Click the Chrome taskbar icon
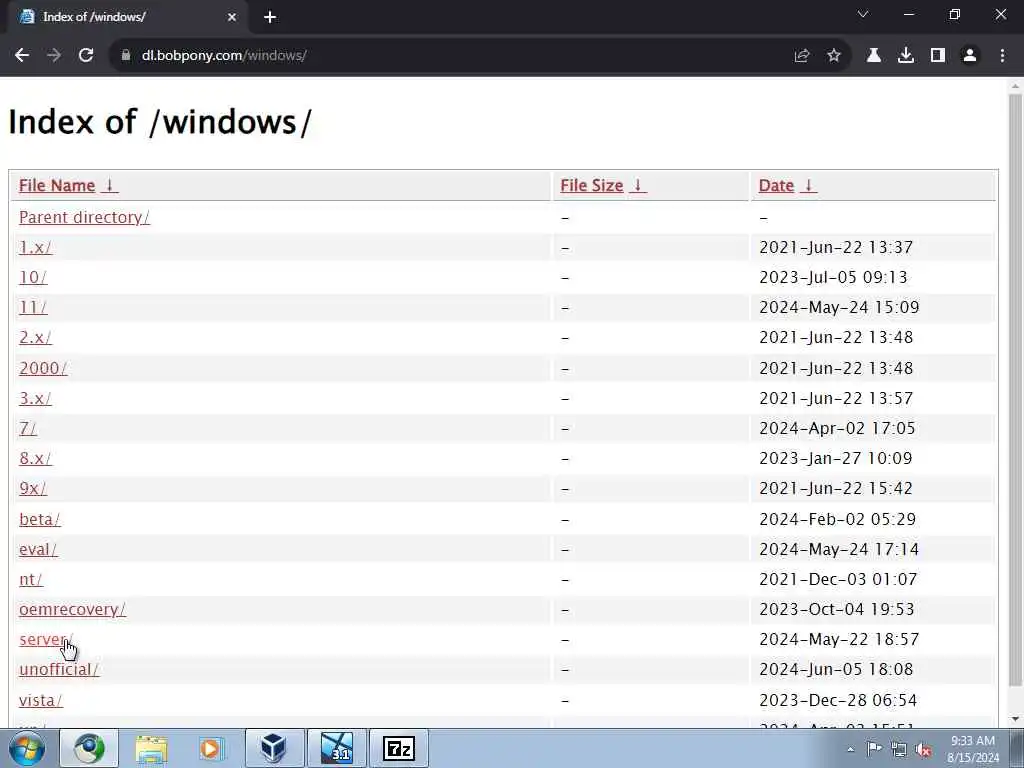1024x768 pixels. (x=89, y=748)
